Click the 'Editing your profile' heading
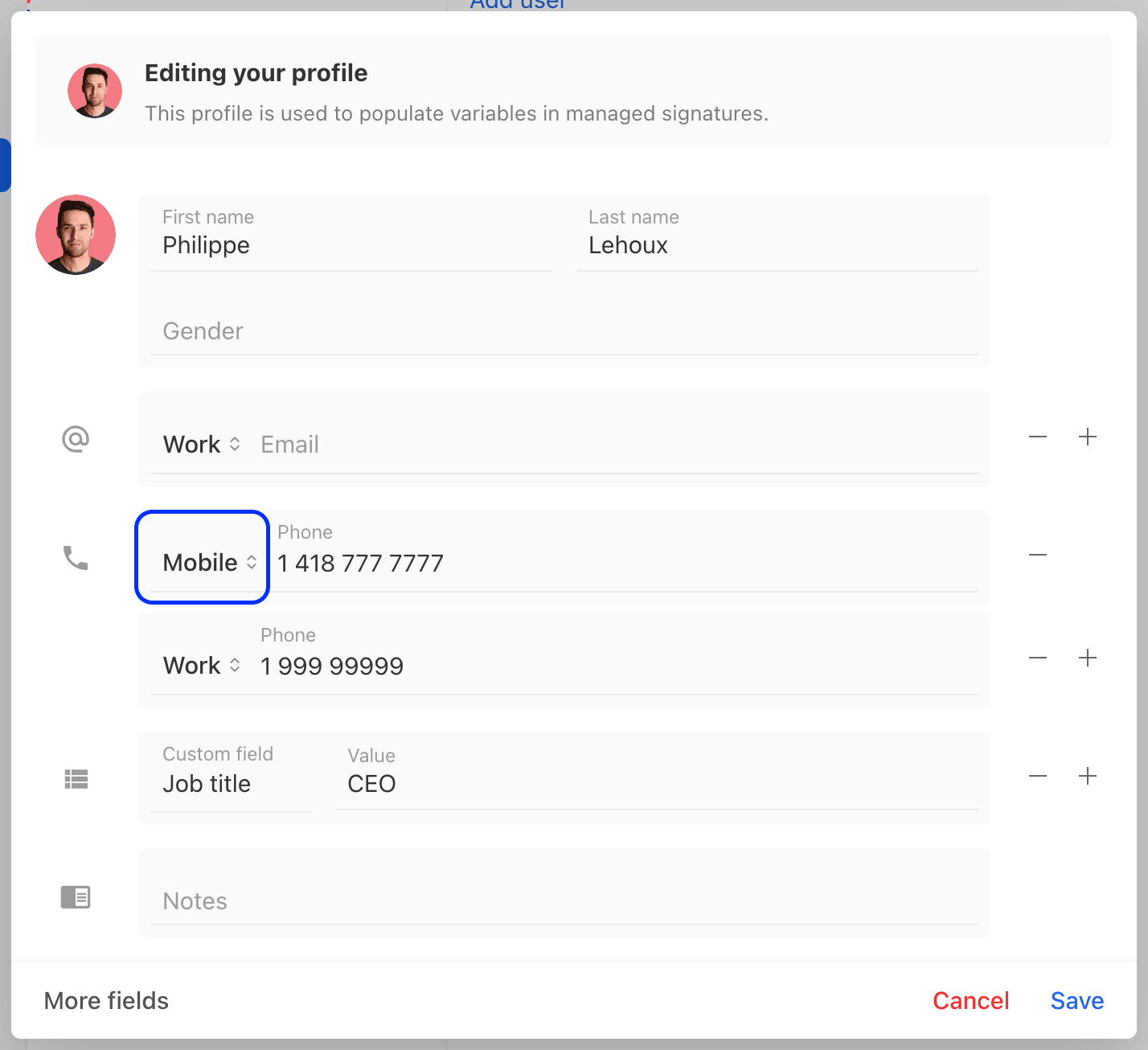Viewport: 1148px width, 1050px height. (x=256, y=73)
